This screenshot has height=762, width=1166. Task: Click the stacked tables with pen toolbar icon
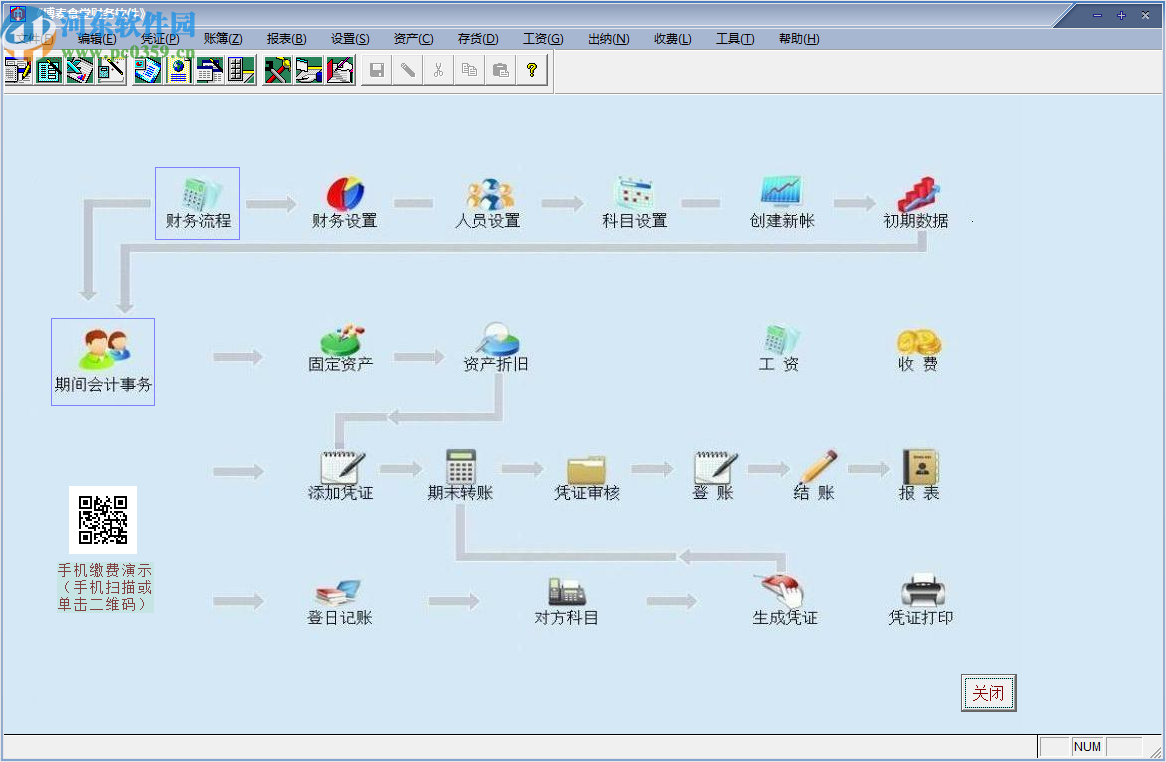(x=210, y=70)
